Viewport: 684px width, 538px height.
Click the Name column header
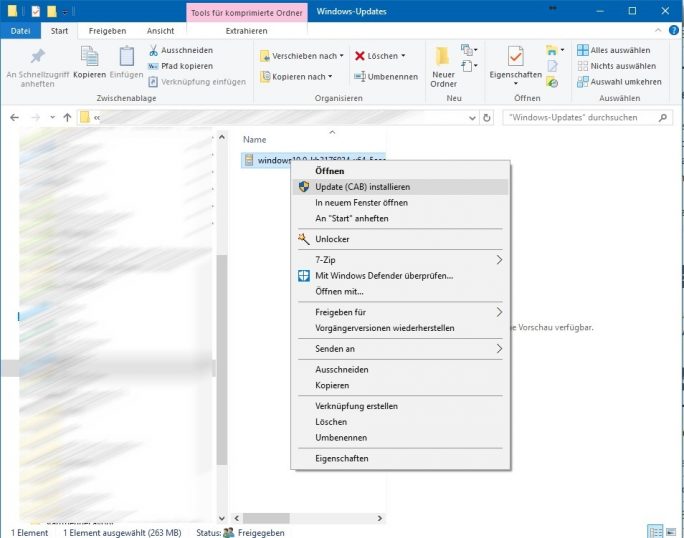coord(255,140)
